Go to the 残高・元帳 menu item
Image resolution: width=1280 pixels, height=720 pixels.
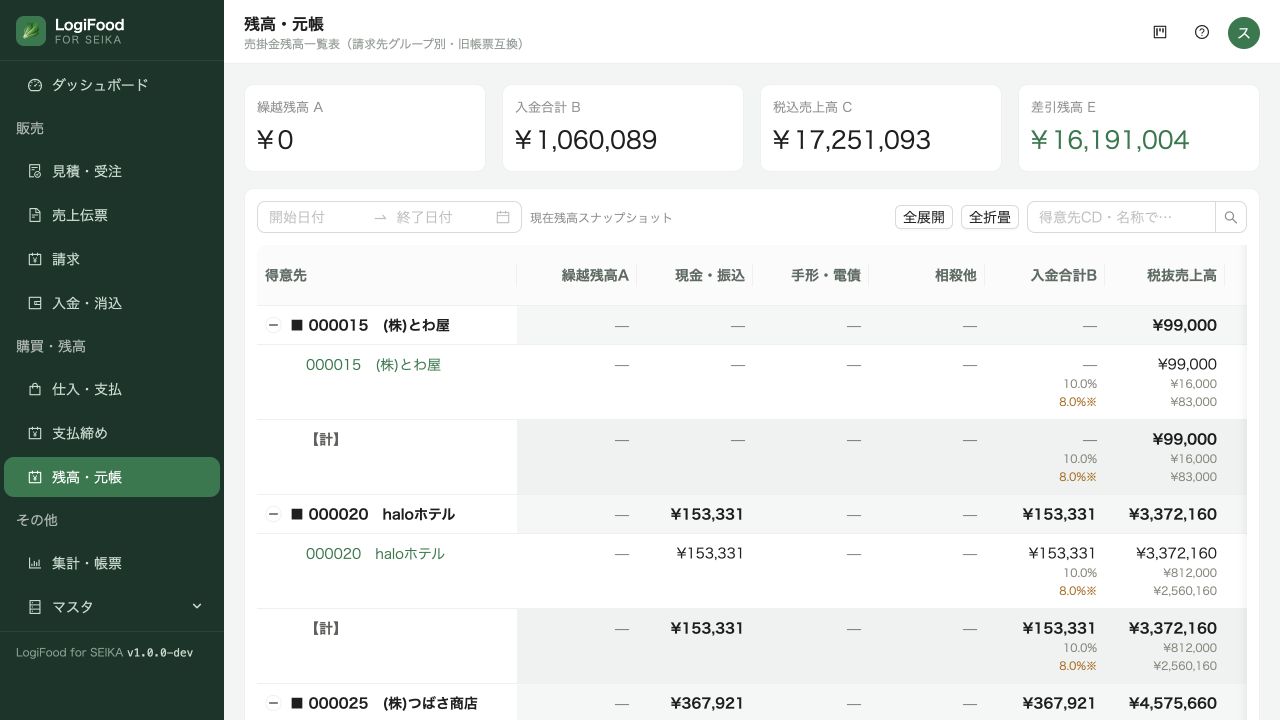(112, 477)
